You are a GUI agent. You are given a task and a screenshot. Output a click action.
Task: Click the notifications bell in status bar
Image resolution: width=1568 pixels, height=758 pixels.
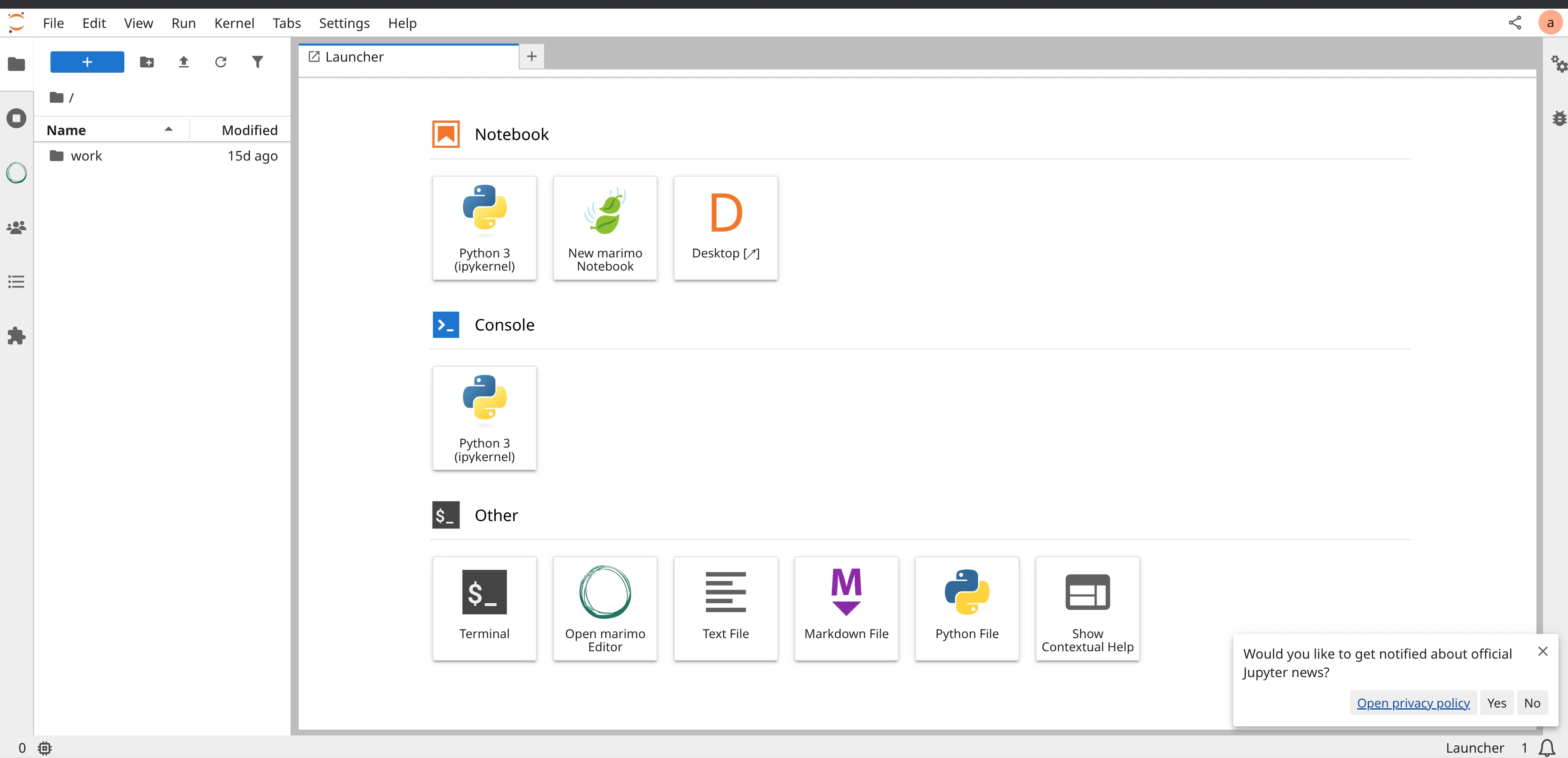click(1547, 748)
